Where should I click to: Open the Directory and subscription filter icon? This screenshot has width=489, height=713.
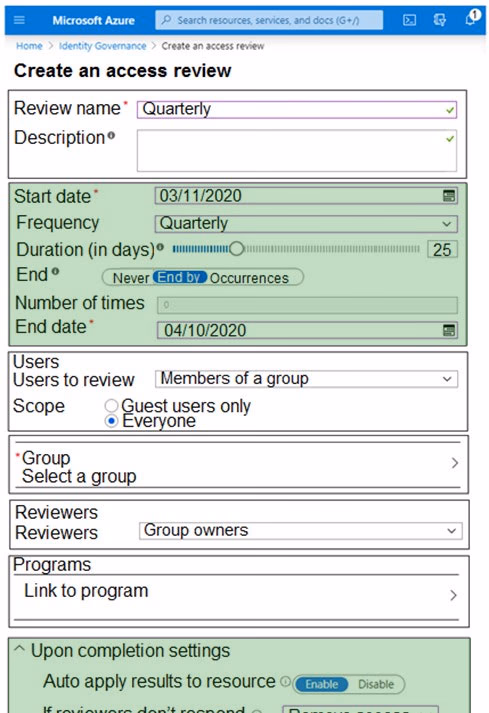click(439, 20)
